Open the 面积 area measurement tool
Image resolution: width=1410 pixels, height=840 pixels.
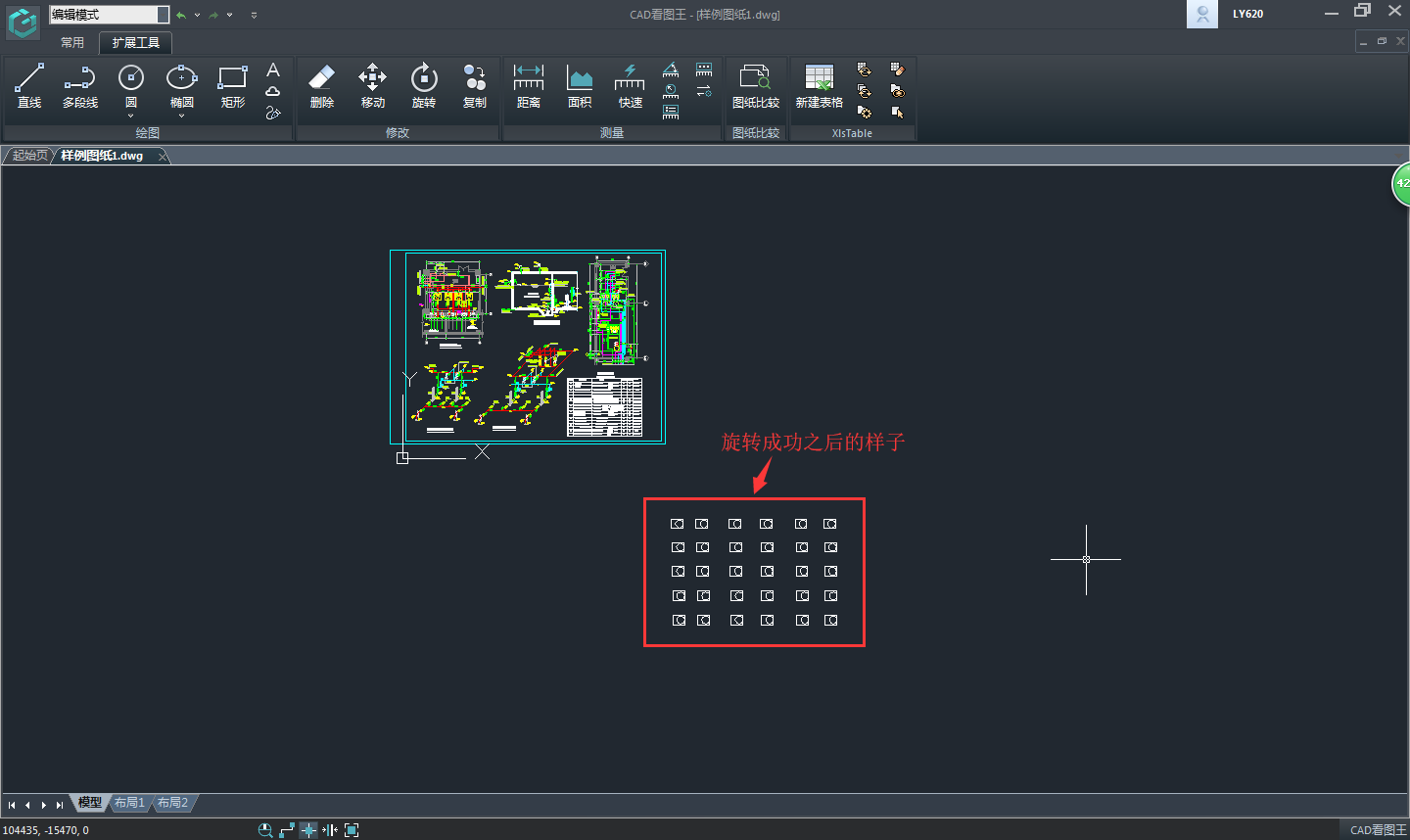[x=579, y=85]
